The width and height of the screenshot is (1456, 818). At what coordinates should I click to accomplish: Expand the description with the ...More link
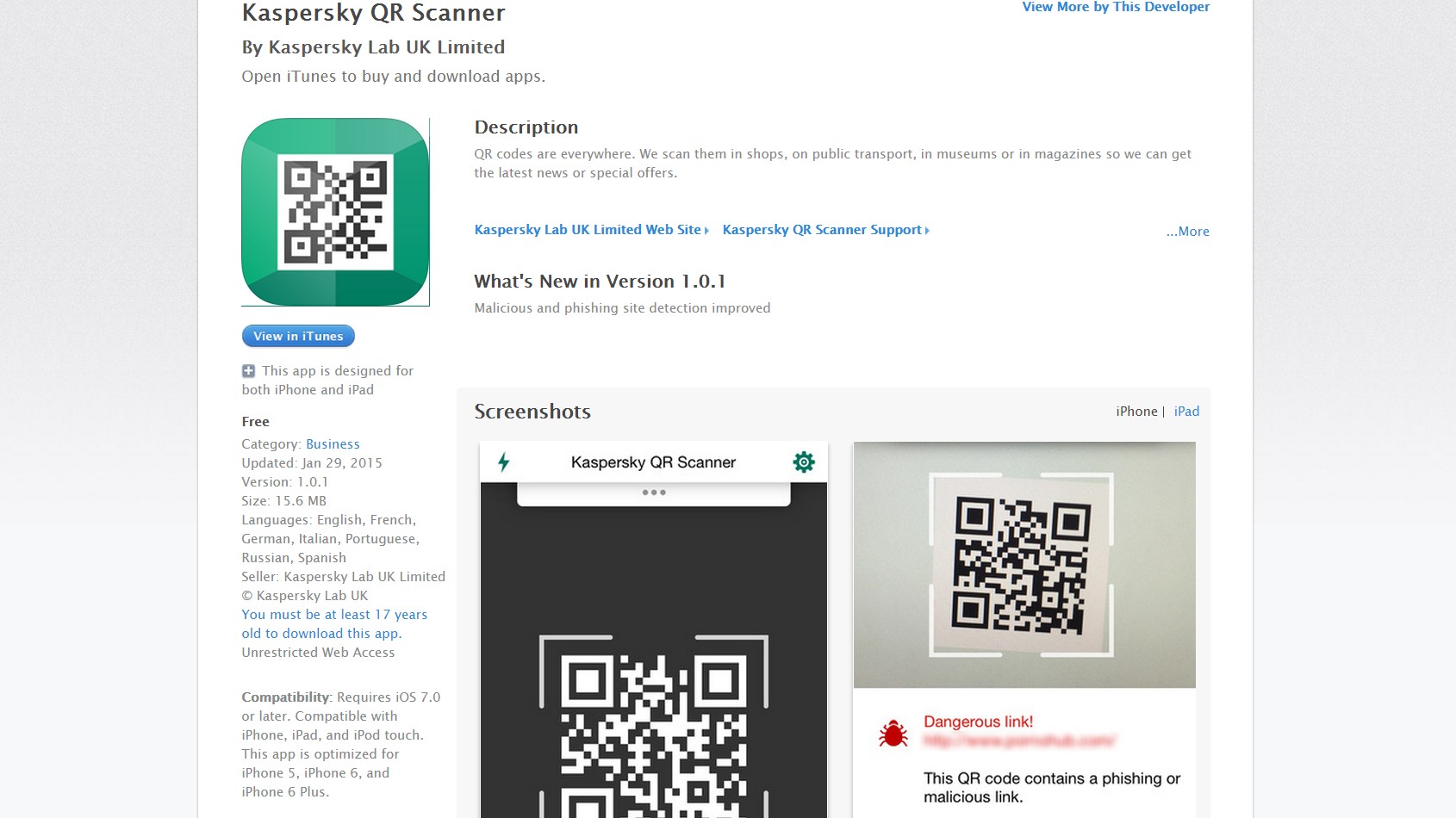point(1187,232)
